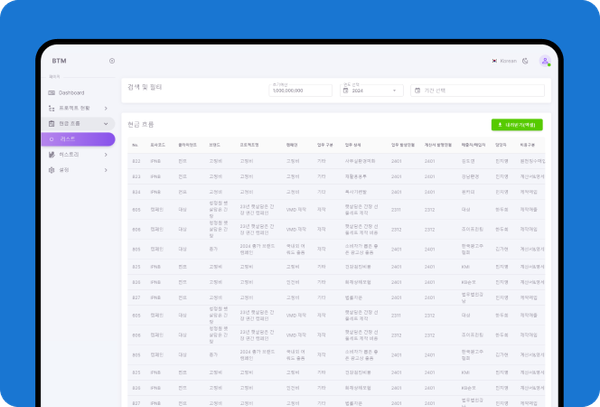Screen dimensions: 600x407
Task: Expand the 히스토리 menu chevron
Action: (x=107, y=155)
